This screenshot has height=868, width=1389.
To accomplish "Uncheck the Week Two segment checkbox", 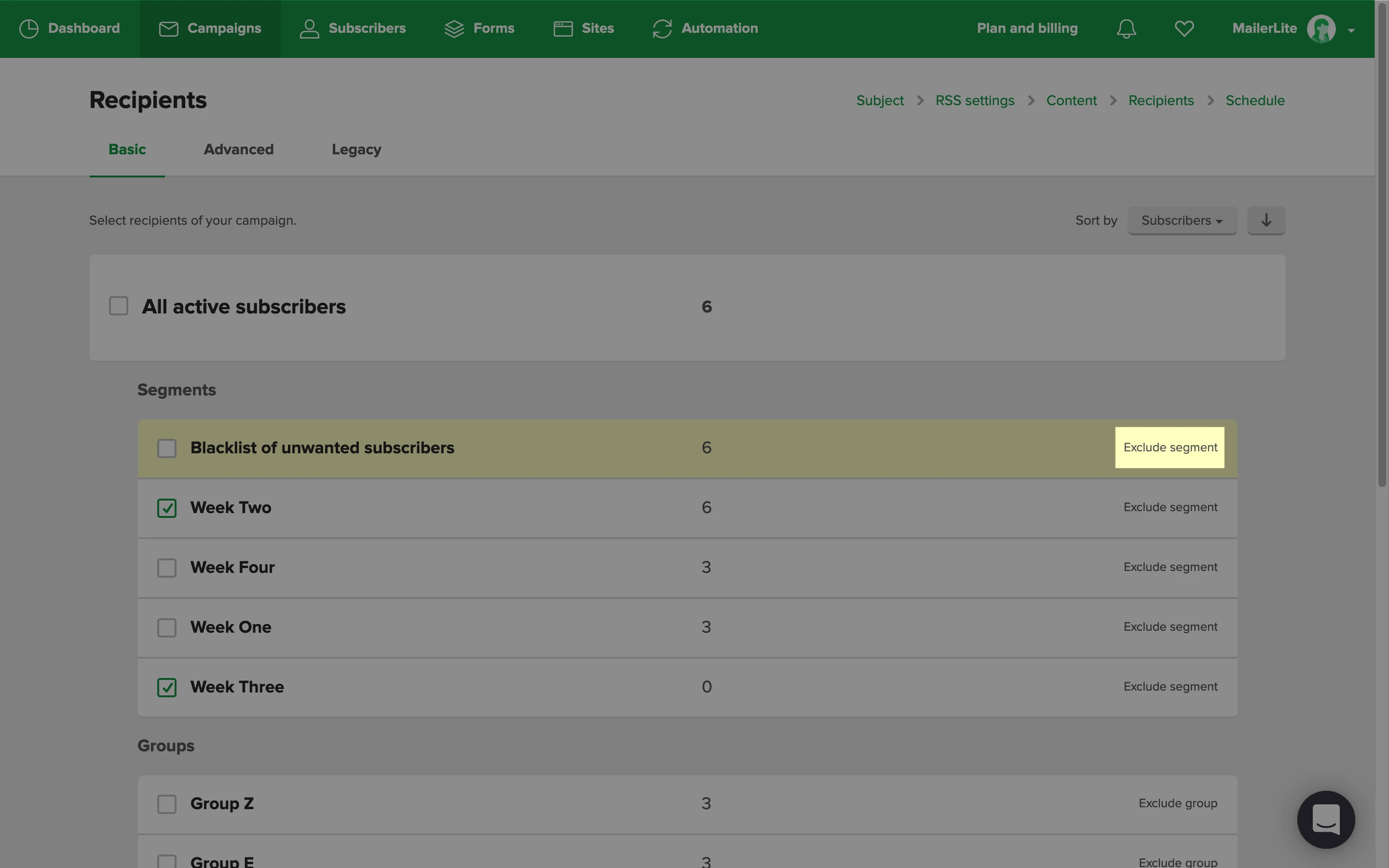I will [167, 508].
